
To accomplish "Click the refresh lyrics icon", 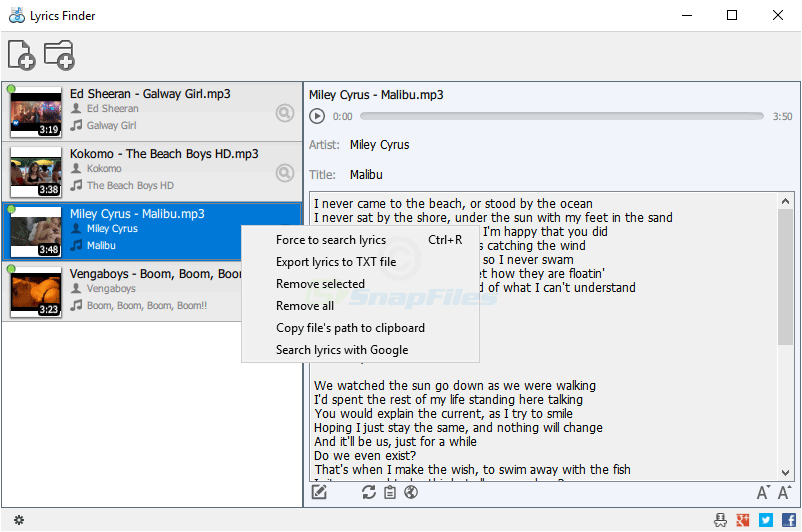I will (x=369, y=491).
